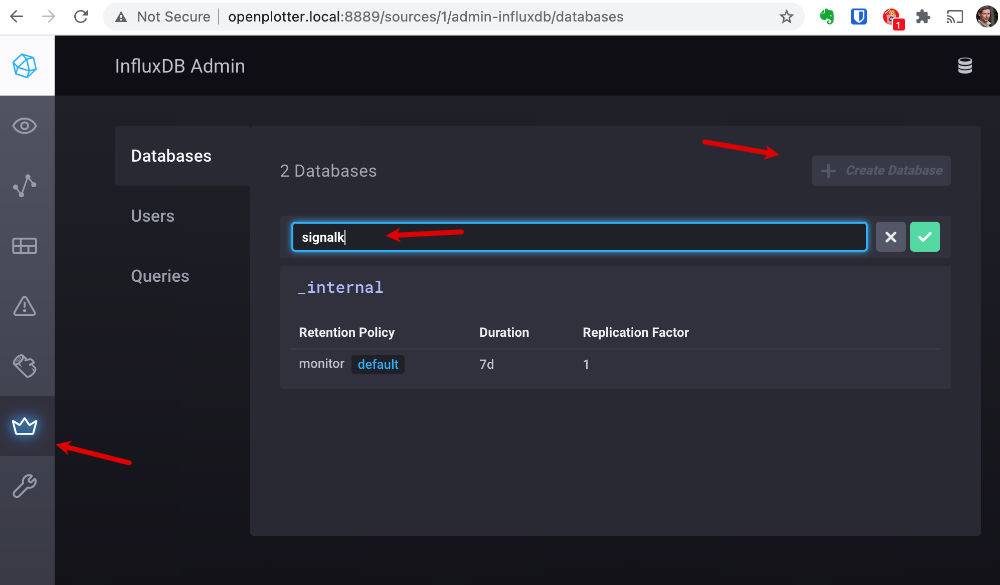The height and width of the screenshot is (585, 1000).
Task: Click the database source icon top right
Action: (964, 66)
